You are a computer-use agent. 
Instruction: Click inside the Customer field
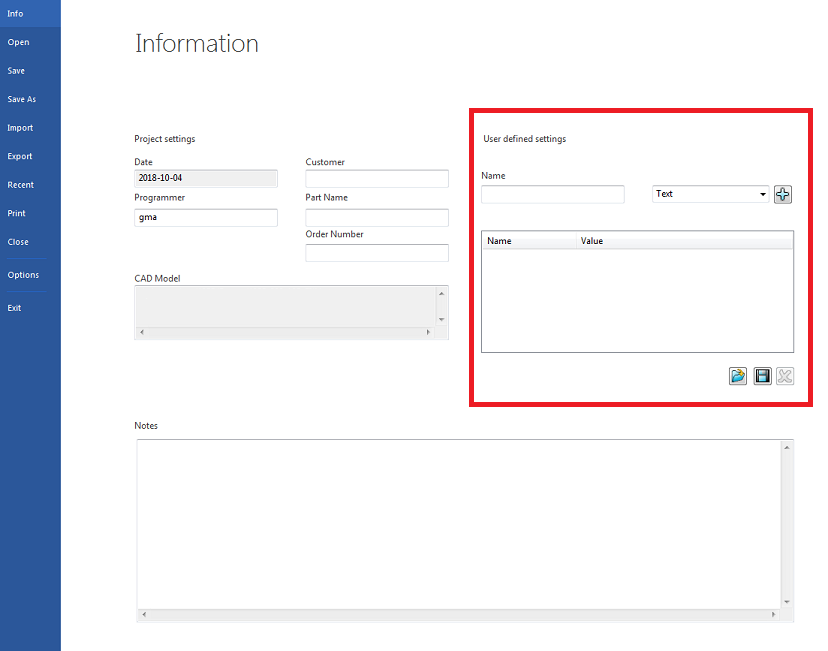coord(376,179)
